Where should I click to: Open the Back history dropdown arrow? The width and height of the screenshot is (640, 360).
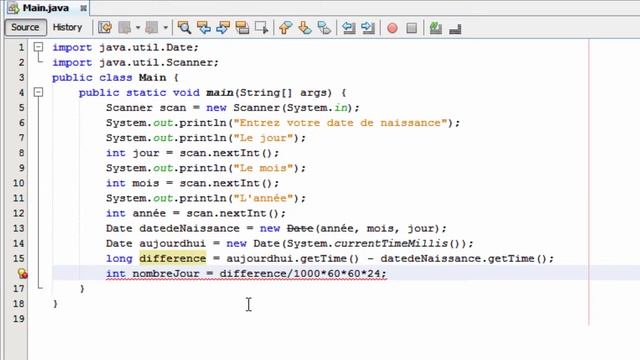tap(138, 28)
